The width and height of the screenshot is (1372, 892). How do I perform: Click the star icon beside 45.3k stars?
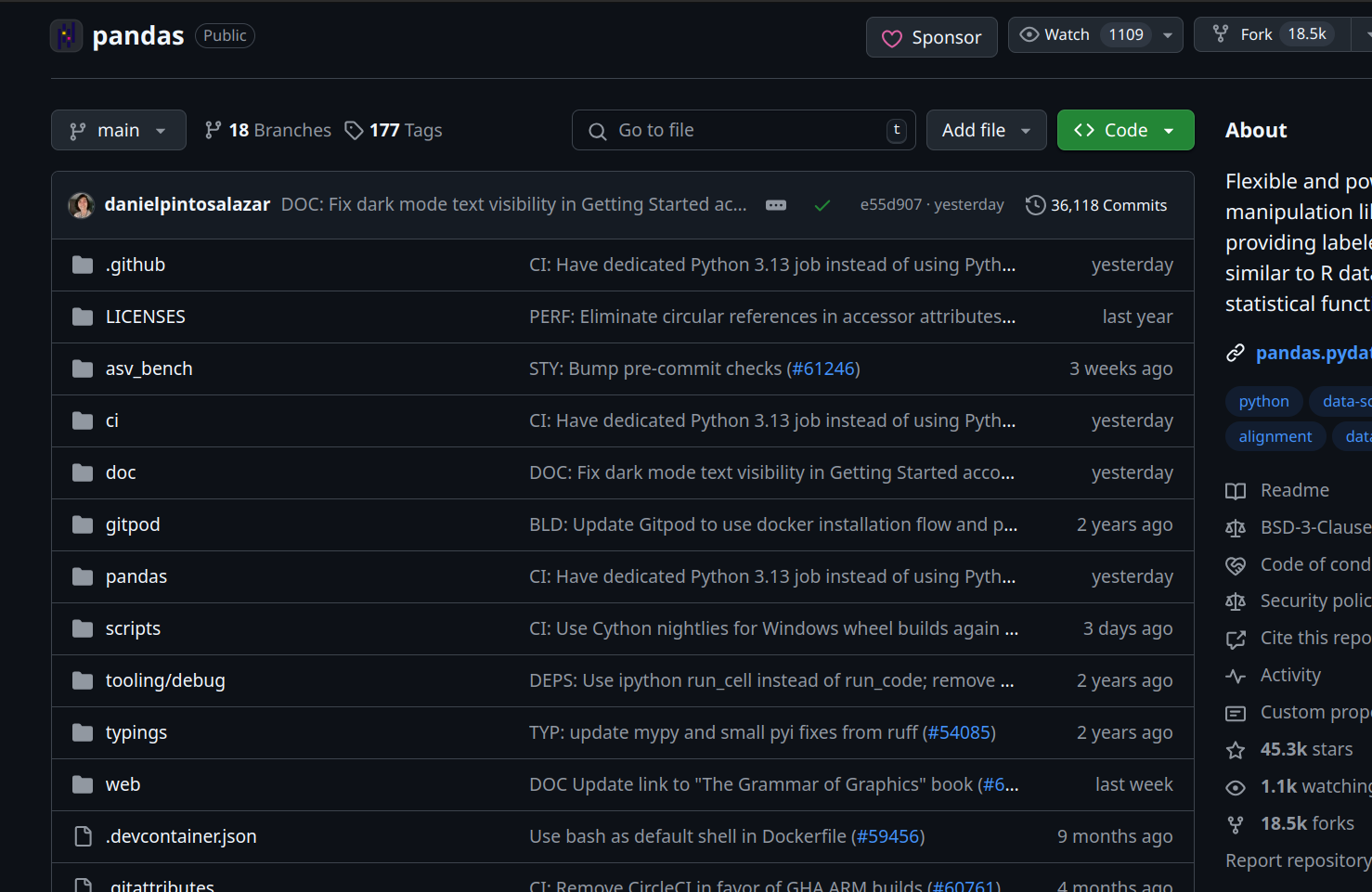click(x=1236, y=750)
